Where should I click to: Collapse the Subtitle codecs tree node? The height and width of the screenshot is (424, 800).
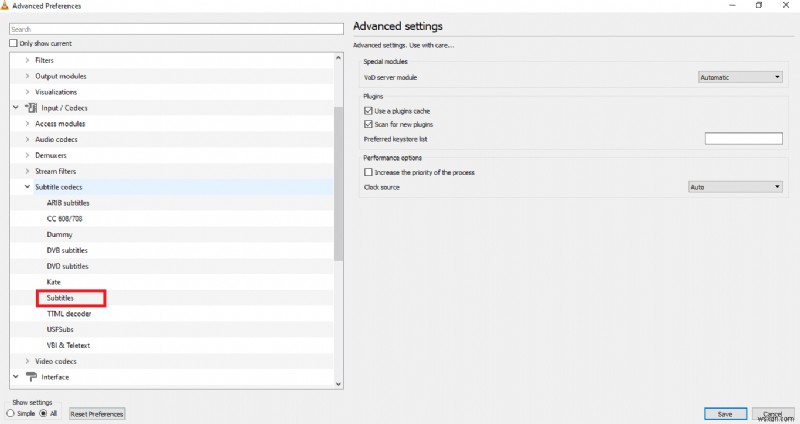27,187
